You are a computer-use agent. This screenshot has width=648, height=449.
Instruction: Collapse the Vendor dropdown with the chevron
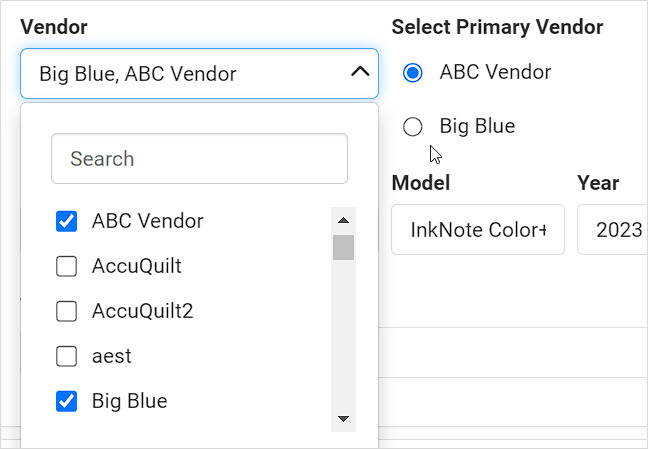click(x=360, y=72)
